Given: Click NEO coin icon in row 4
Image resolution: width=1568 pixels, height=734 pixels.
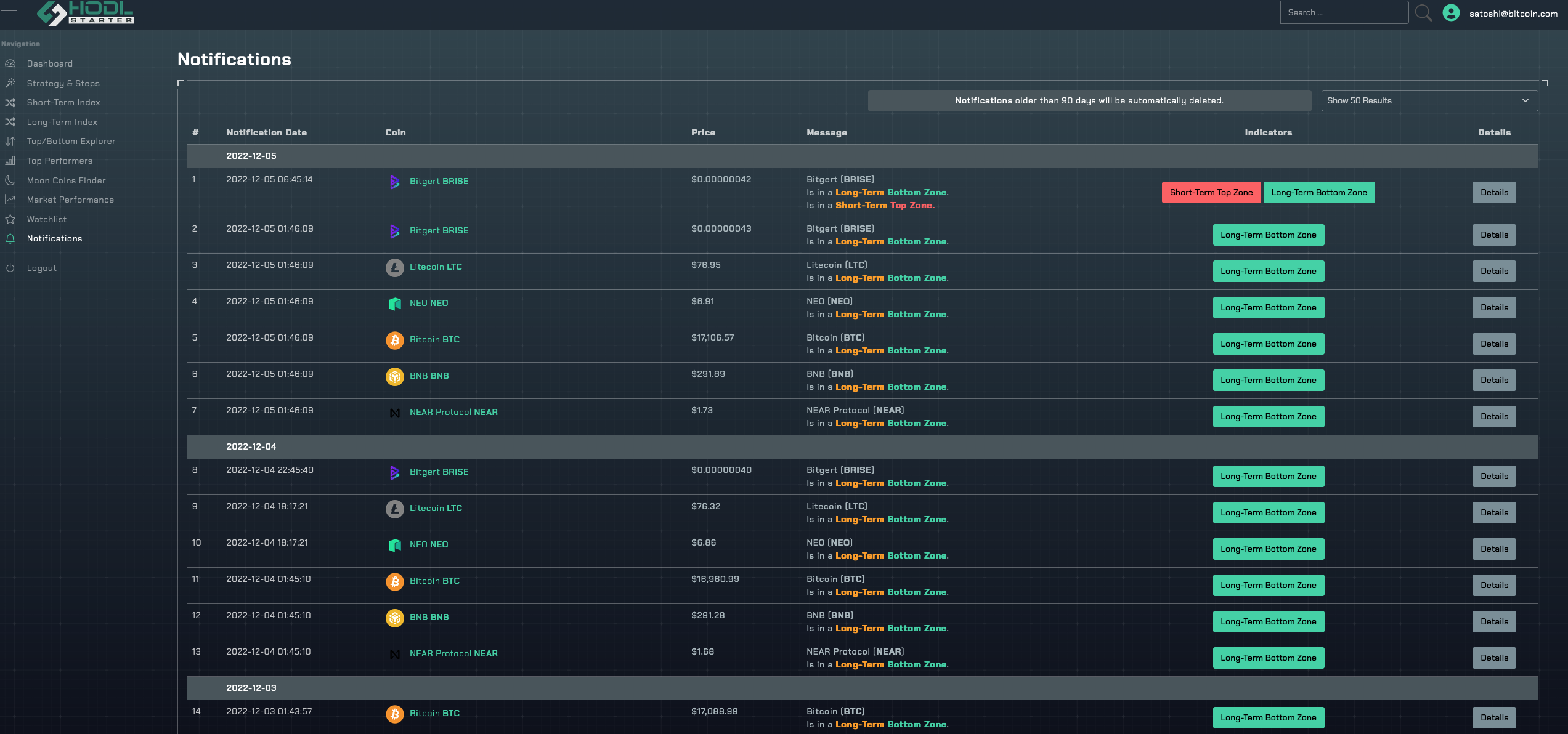Looking at the screenshot, I should tap(395, 304).
